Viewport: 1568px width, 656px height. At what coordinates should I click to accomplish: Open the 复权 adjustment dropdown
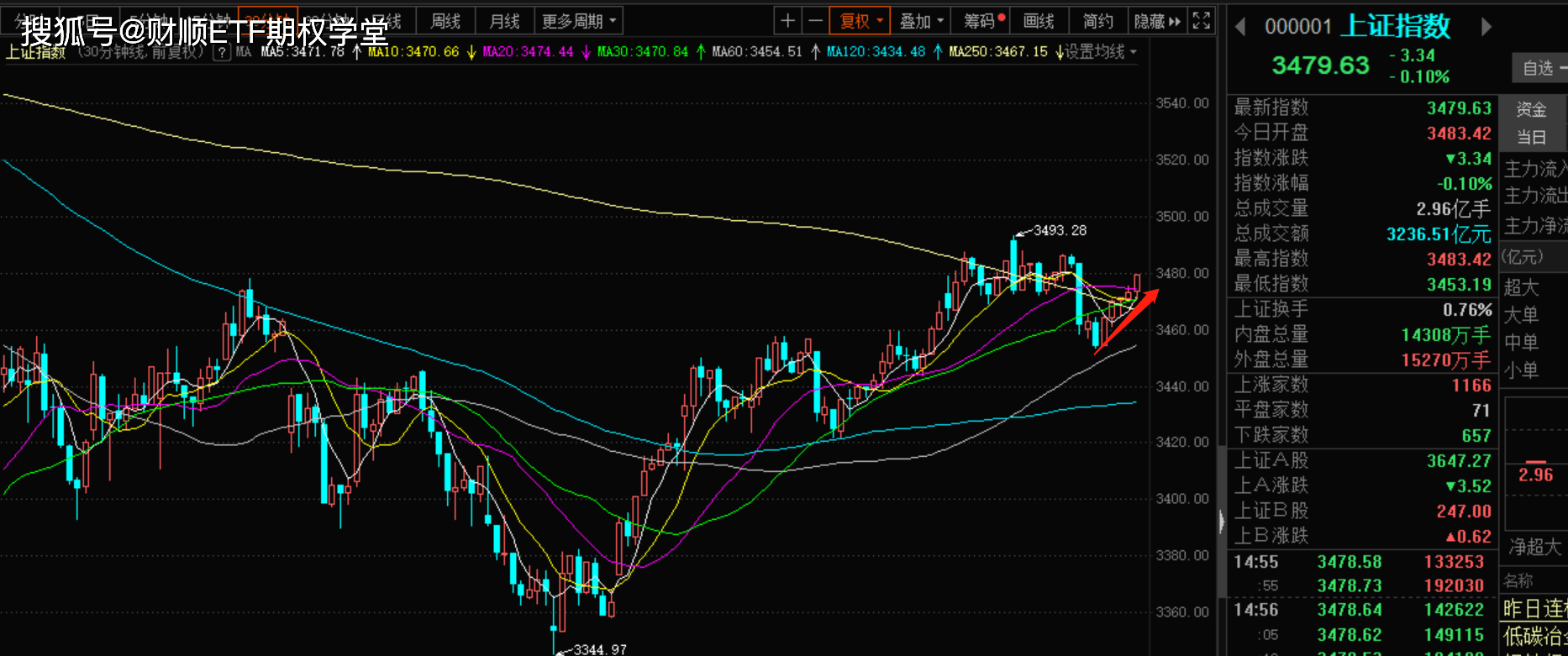860,21
